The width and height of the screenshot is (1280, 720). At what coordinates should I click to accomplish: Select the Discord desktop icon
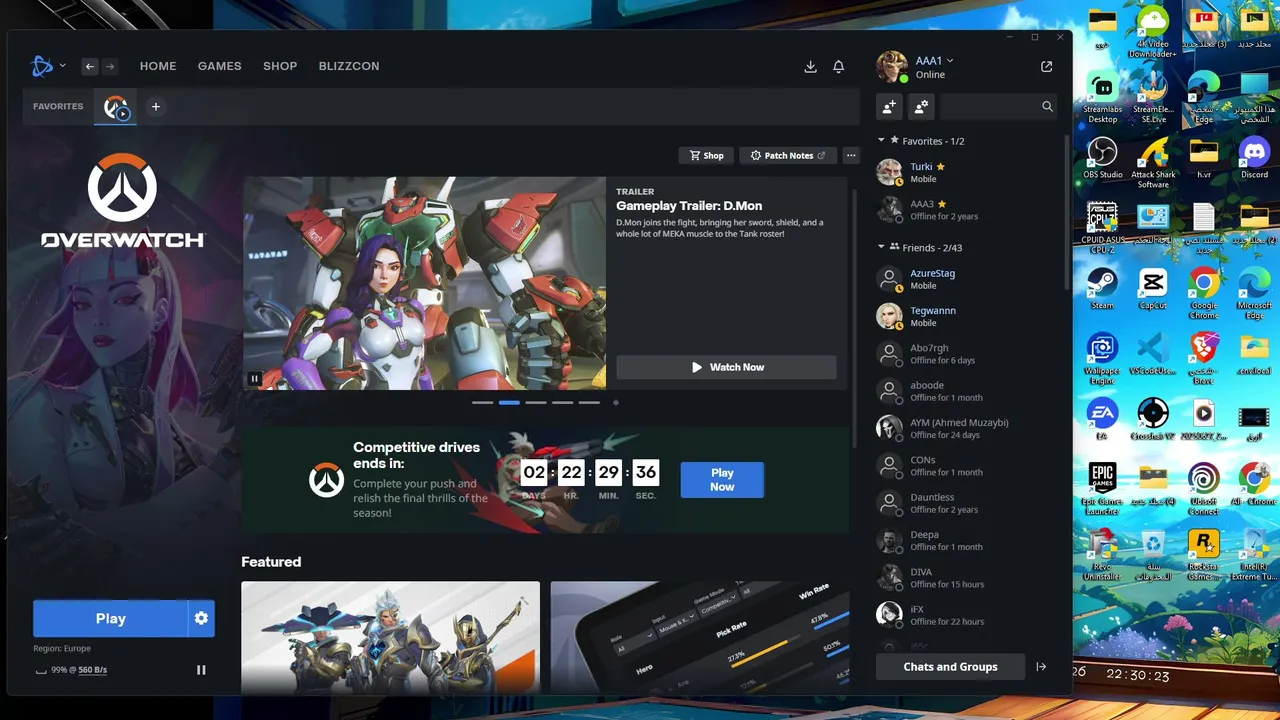click(x=1254, y=160)
